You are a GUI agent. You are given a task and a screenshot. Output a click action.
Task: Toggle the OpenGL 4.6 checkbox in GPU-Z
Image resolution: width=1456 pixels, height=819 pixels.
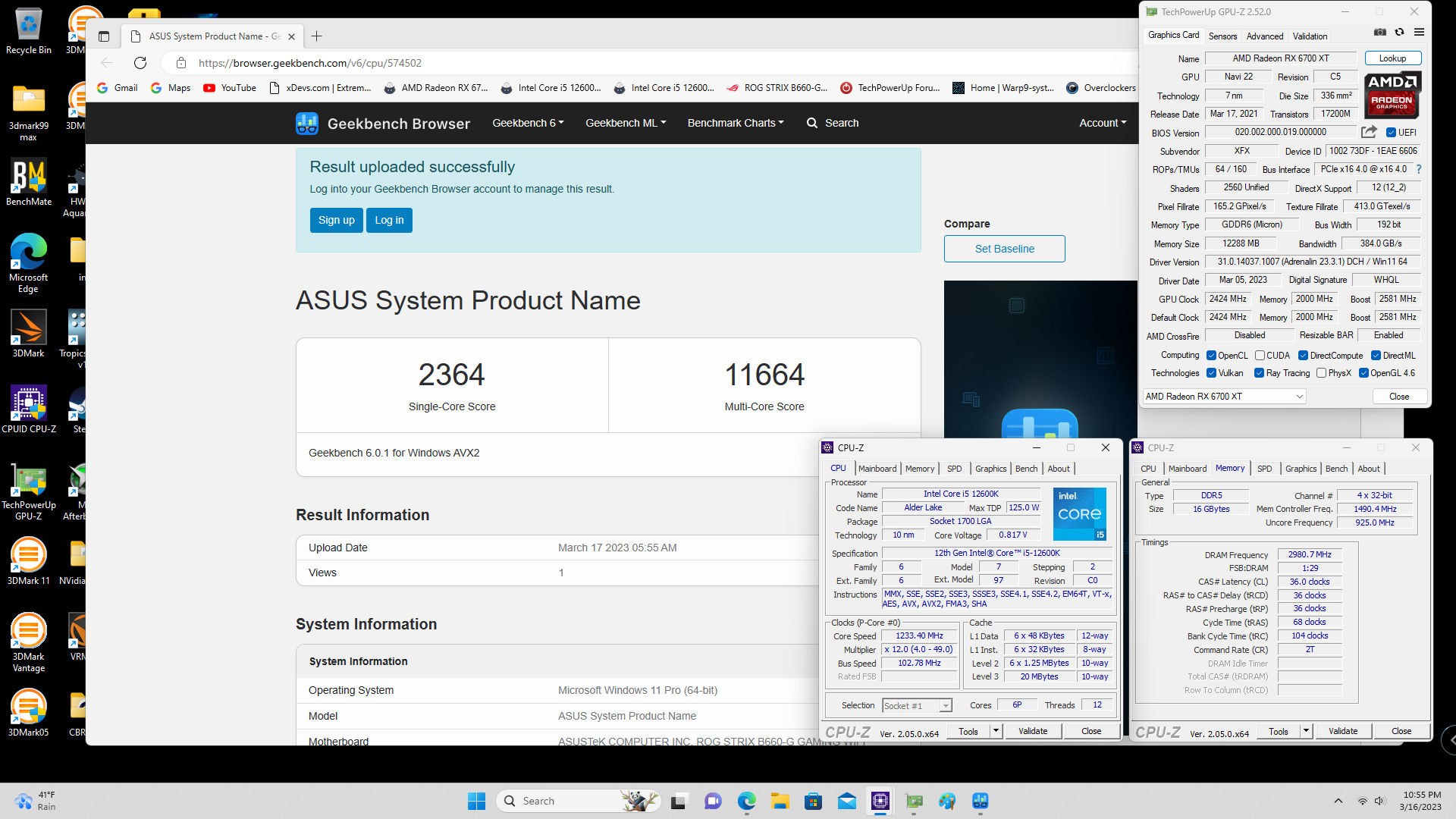1363,373
